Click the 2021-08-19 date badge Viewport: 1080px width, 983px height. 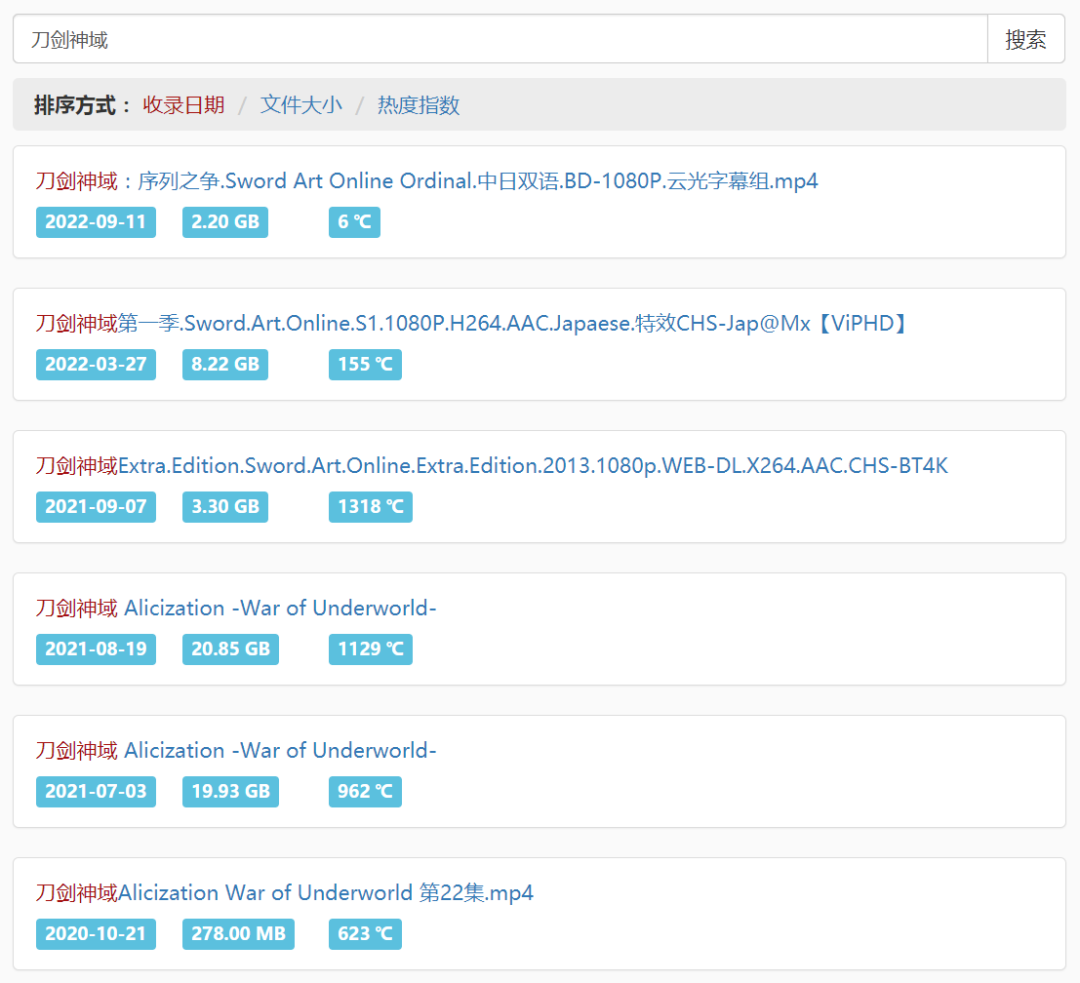point(96,649)
